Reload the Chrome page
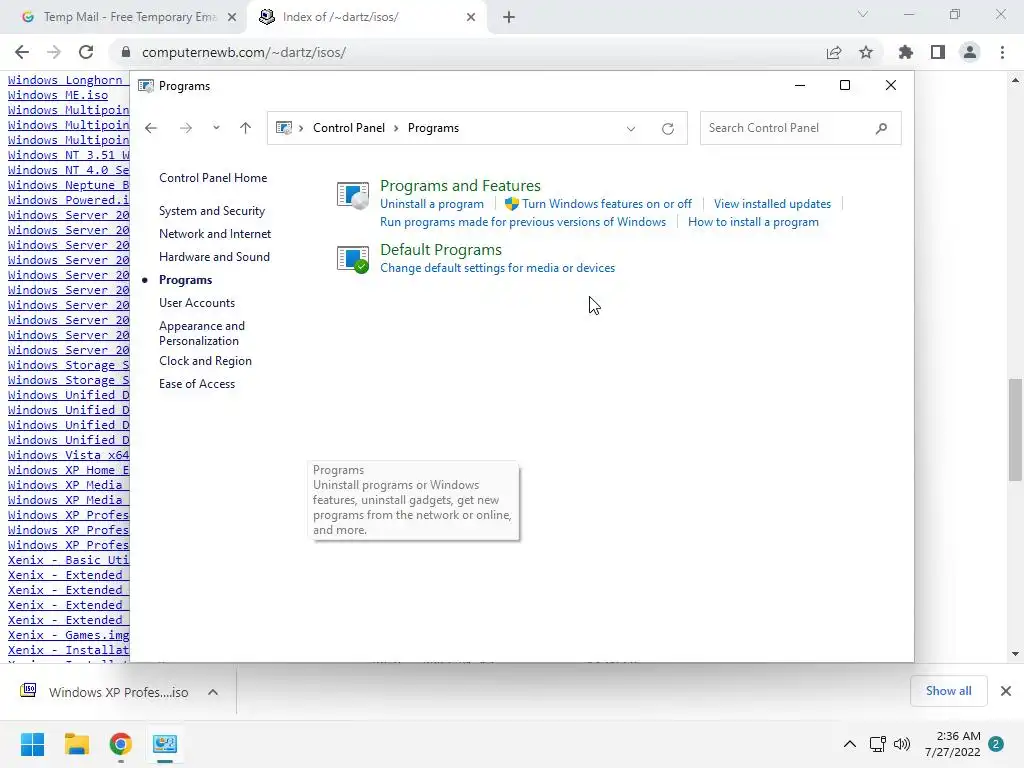Screen dimensions: 1024x768 coord(86,52)
